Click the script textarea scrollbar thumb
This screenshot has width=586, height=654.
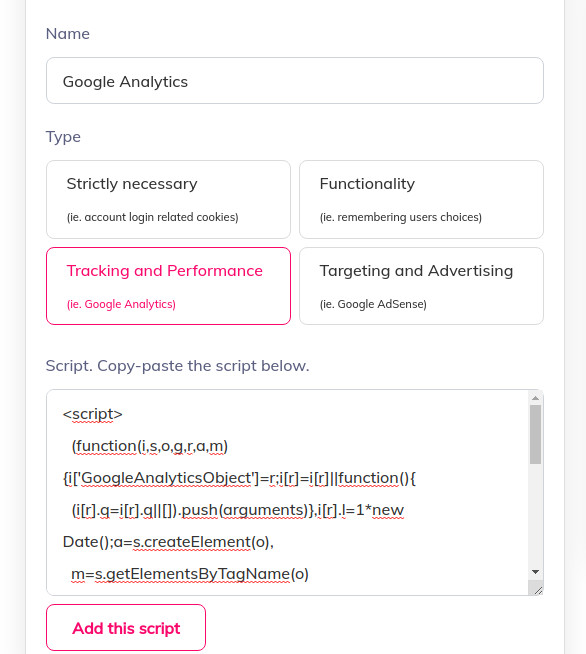[536, 434]
